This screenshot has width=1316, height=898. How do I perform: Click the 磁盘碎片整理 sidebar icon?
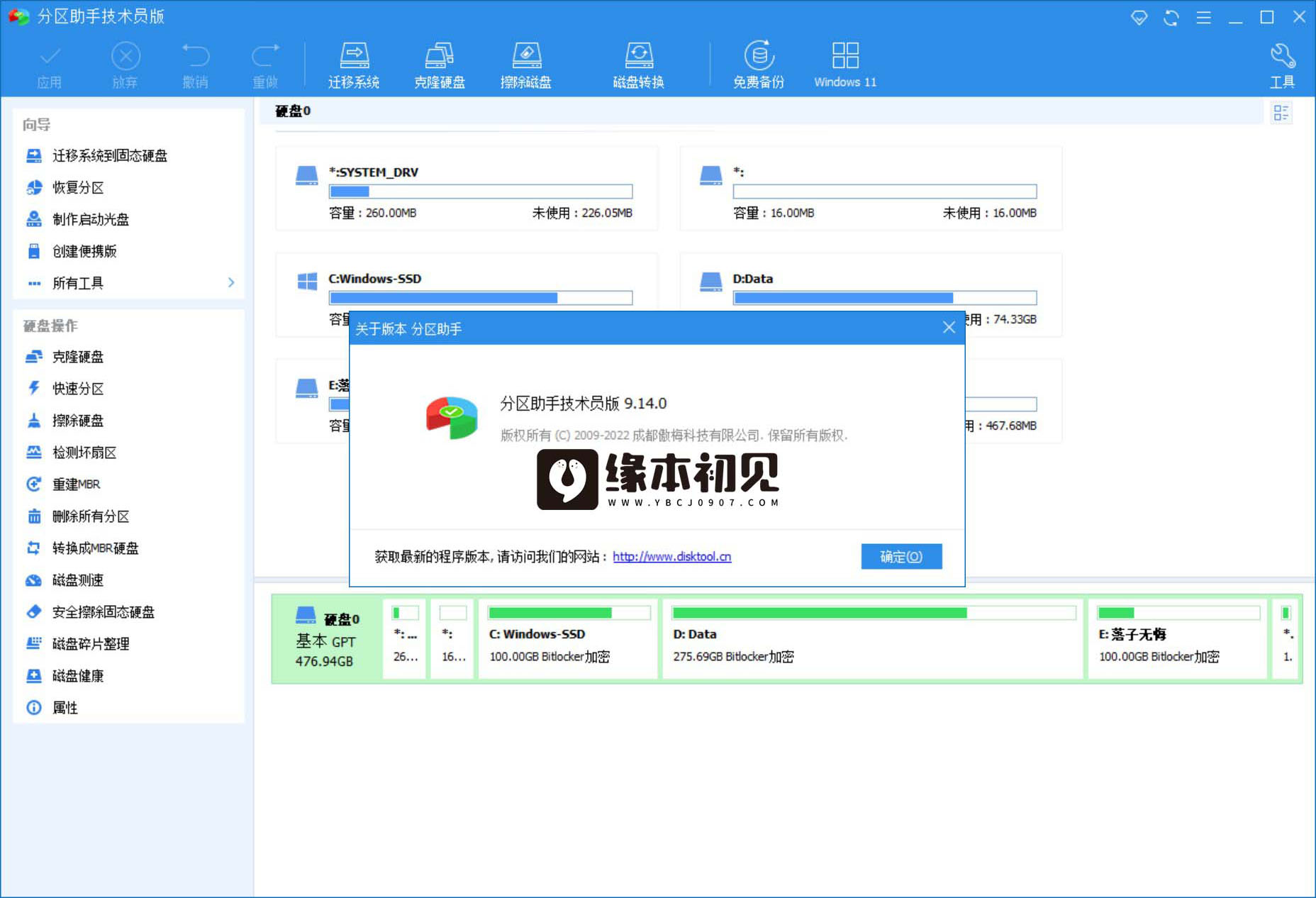click(33, 643)
